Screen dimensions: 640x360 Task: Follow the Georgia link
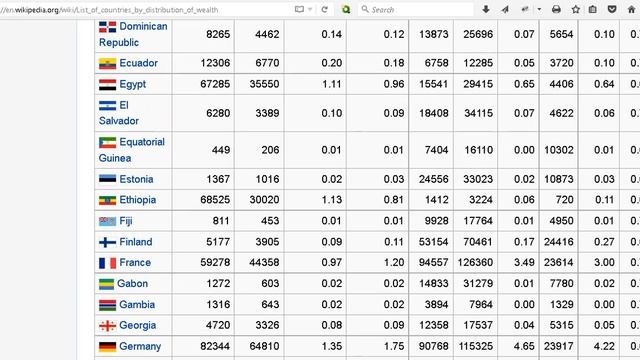click(x=138, y=326)
